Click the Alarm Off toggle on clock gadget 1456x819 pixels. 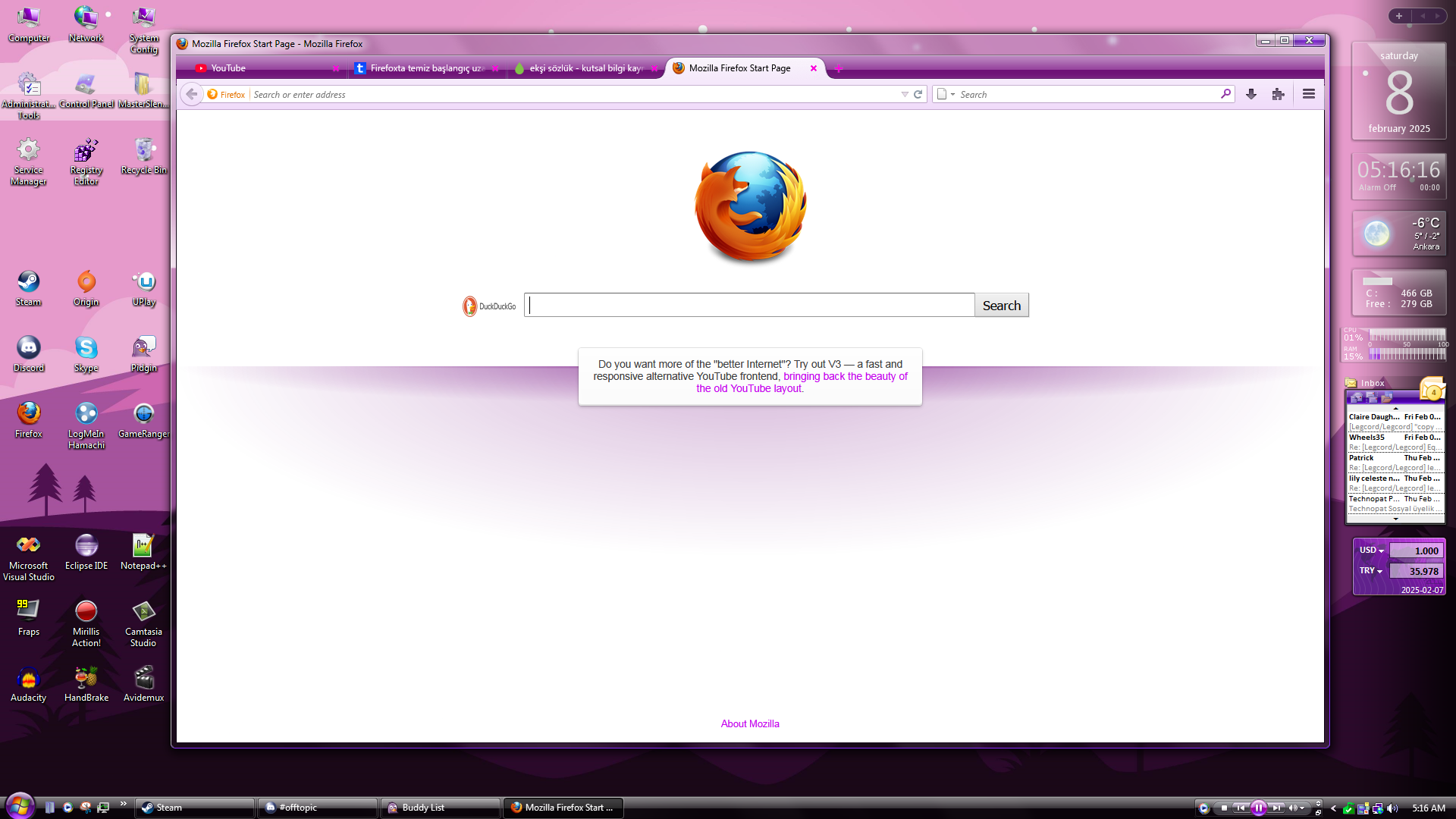[1377, 187]
